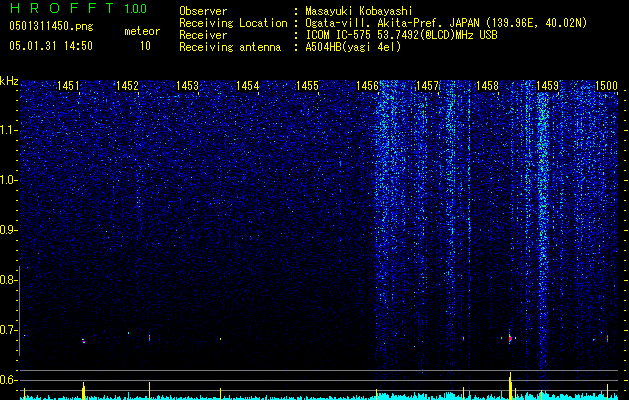Click the 1.1 kHz frequency tick
The height and width of the screenshot is (400, 629).
tap(9, 130)
